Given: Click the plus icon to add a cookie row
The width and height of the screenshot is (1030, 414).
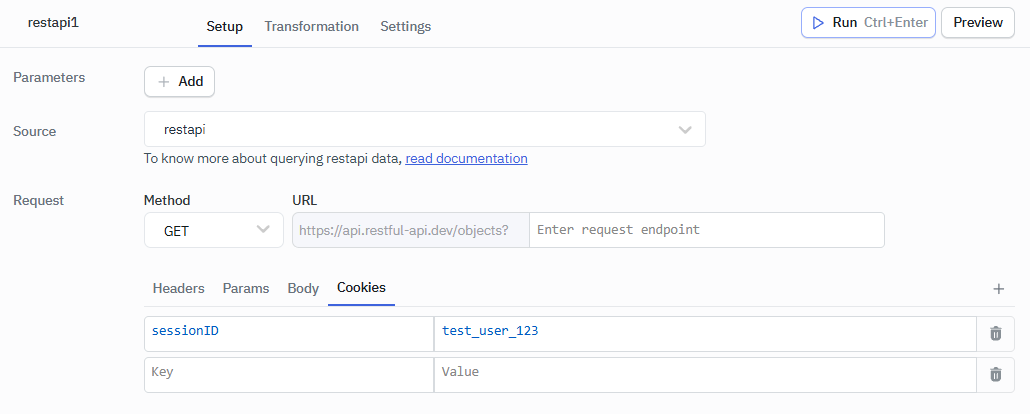Looking at the screenshot, I should 998,289.
